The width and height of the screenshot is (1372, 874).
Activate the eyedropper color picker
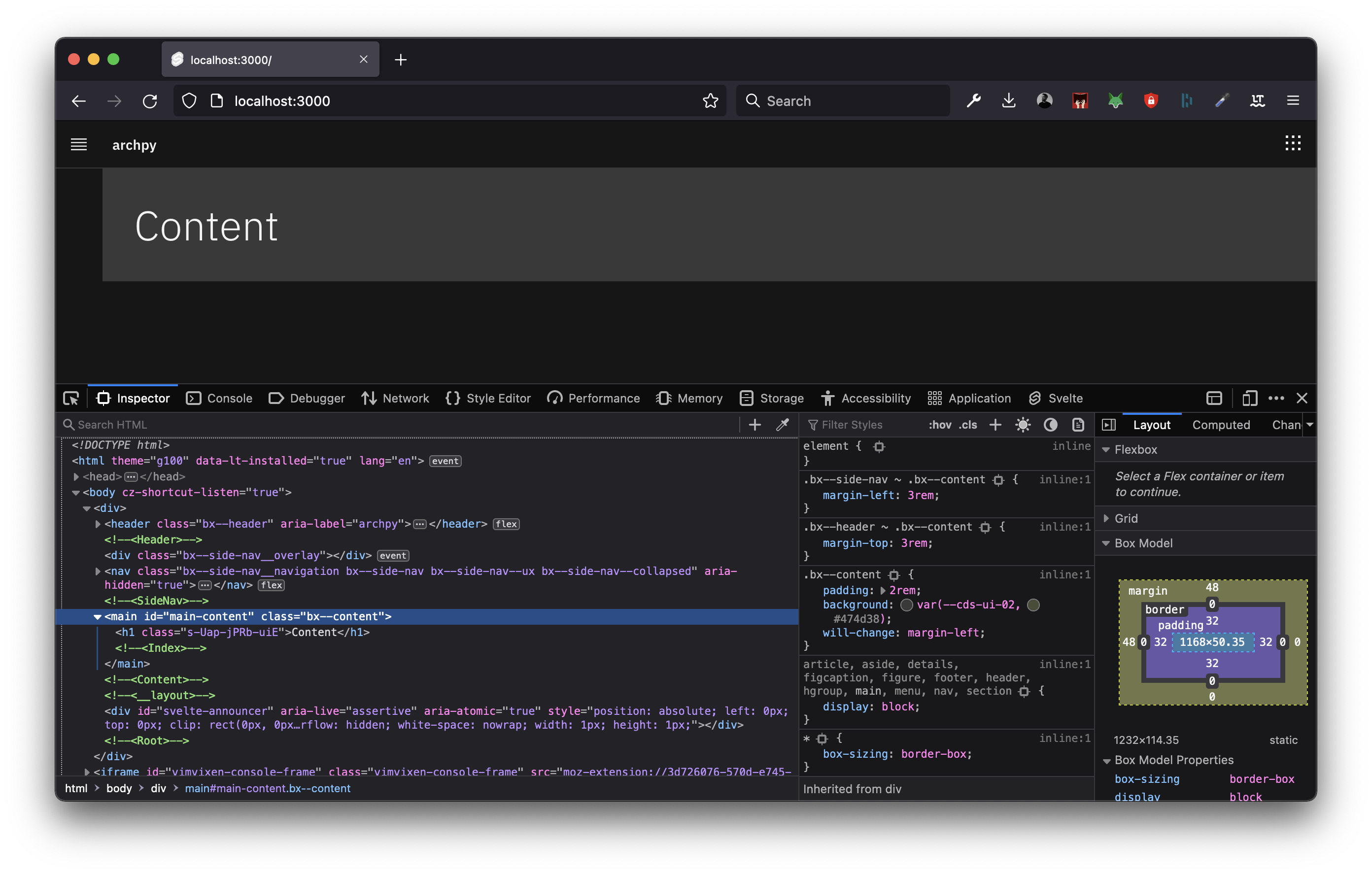783,425
